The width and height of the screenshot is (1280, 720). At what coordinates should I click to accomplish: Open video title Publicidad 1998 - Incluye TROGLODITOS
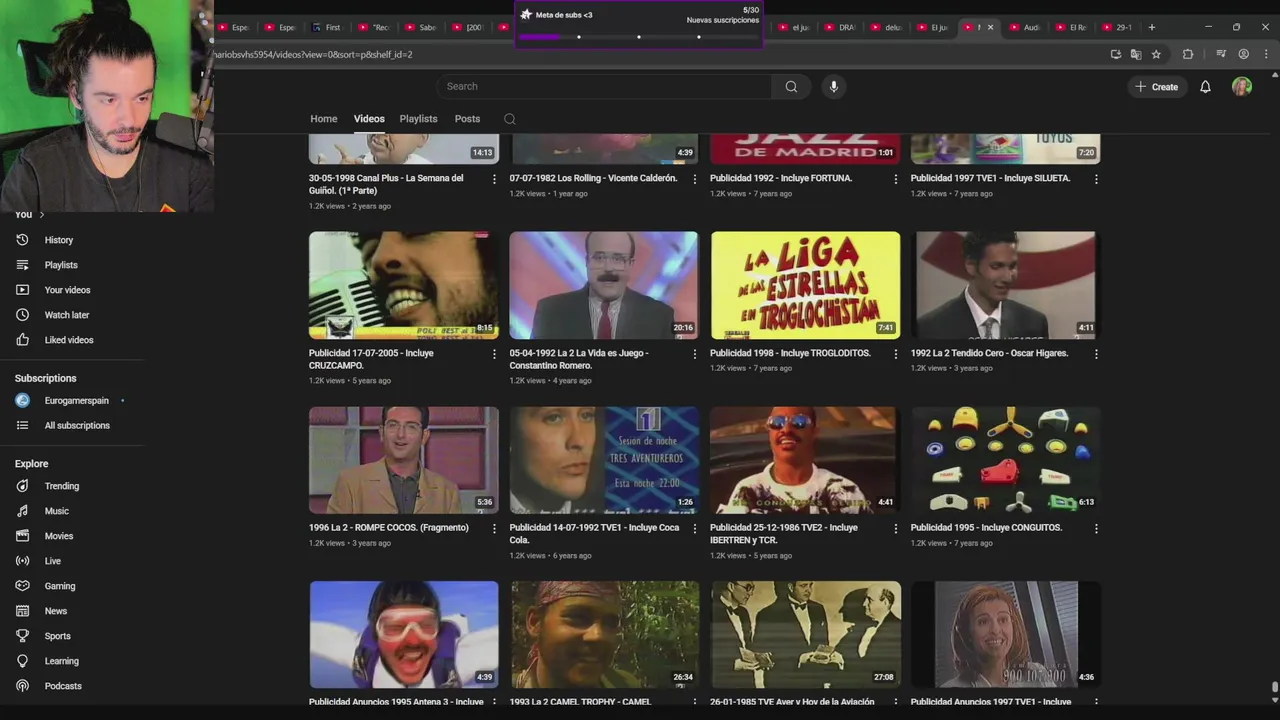pos(790,353)
